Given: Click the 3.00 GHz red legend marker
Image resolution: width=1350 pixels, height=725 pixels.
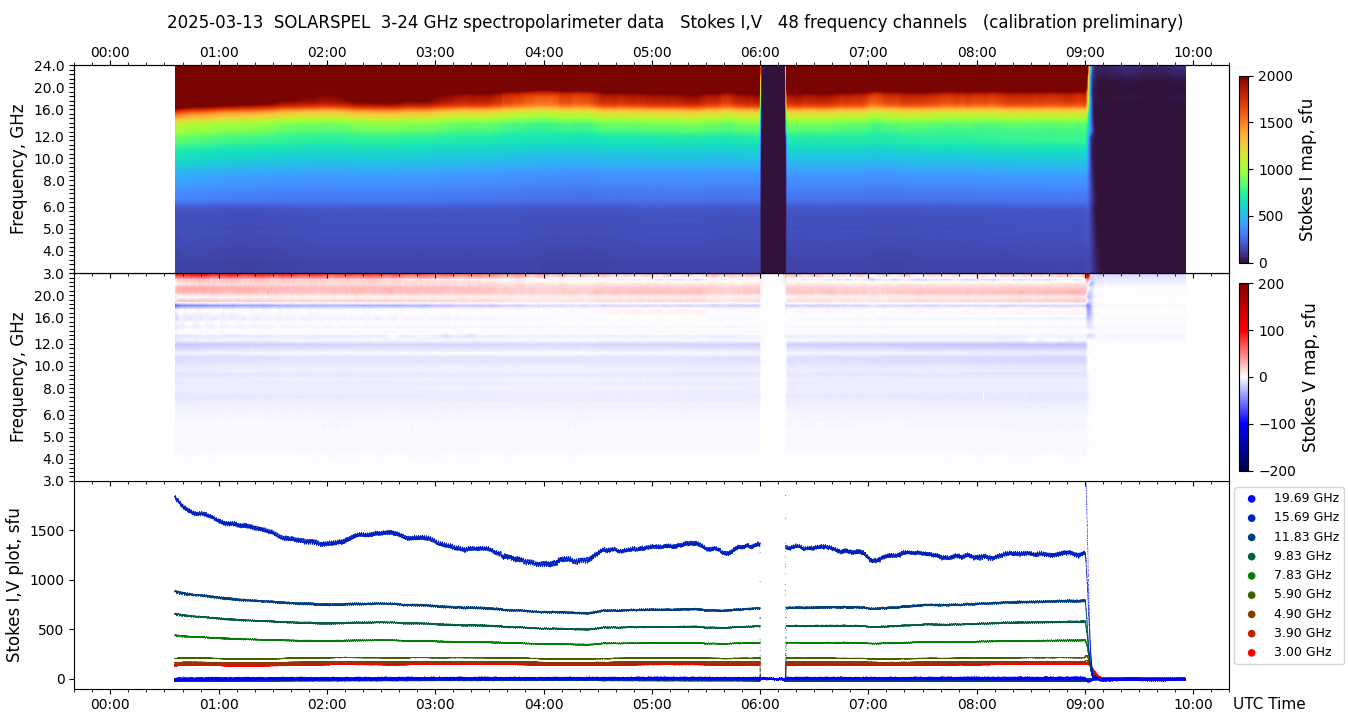Looking at the screenshot, I should (1251, 653).
